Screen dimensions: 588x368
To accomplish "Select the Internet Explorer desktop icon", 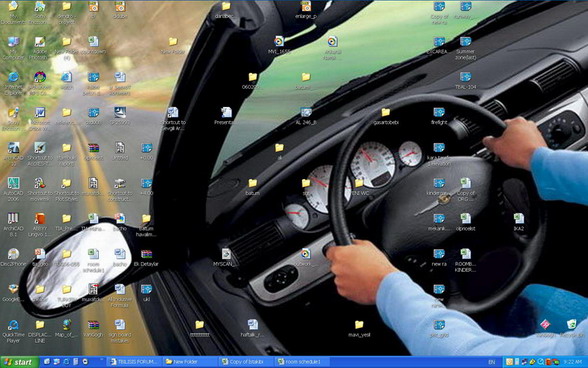I will (14, 83).
